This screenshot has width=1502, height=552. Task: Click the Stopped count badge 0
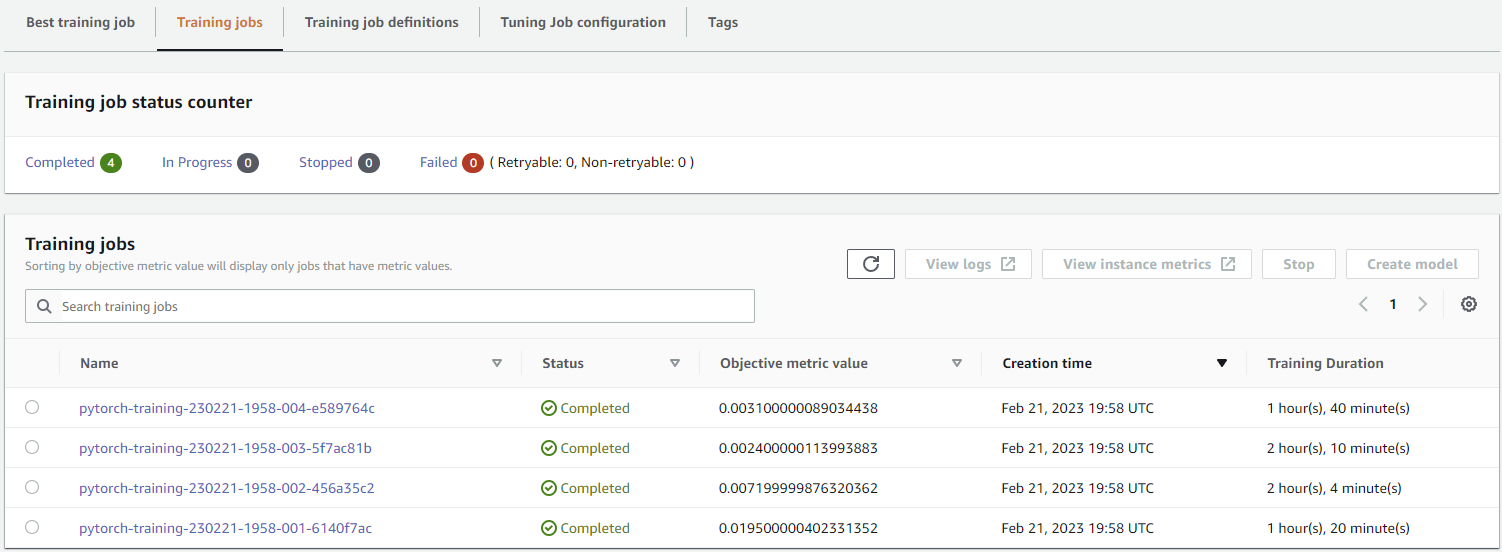pyautogui.click(x=369, y=163)
